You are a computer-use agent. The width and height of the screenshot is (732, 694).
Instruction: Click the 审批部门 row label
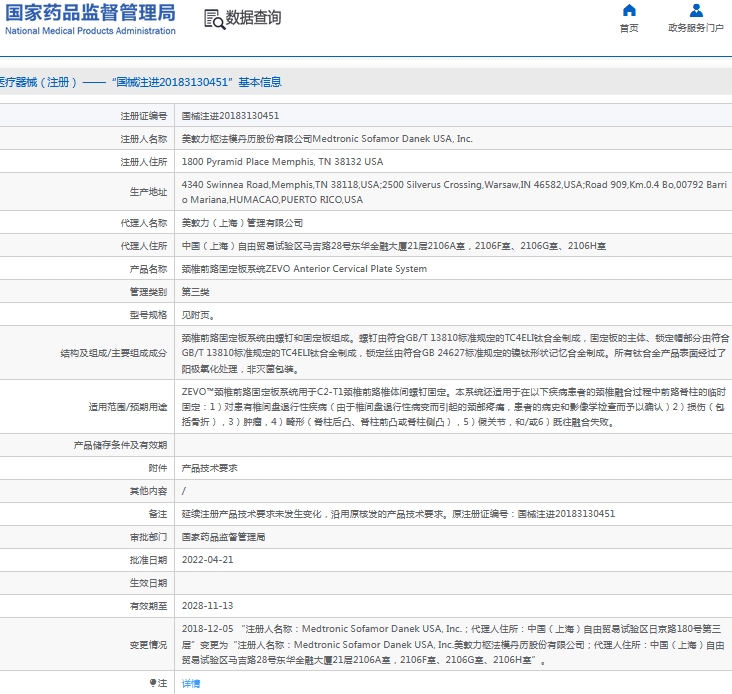pyautogui.click(x=148, y=537)
